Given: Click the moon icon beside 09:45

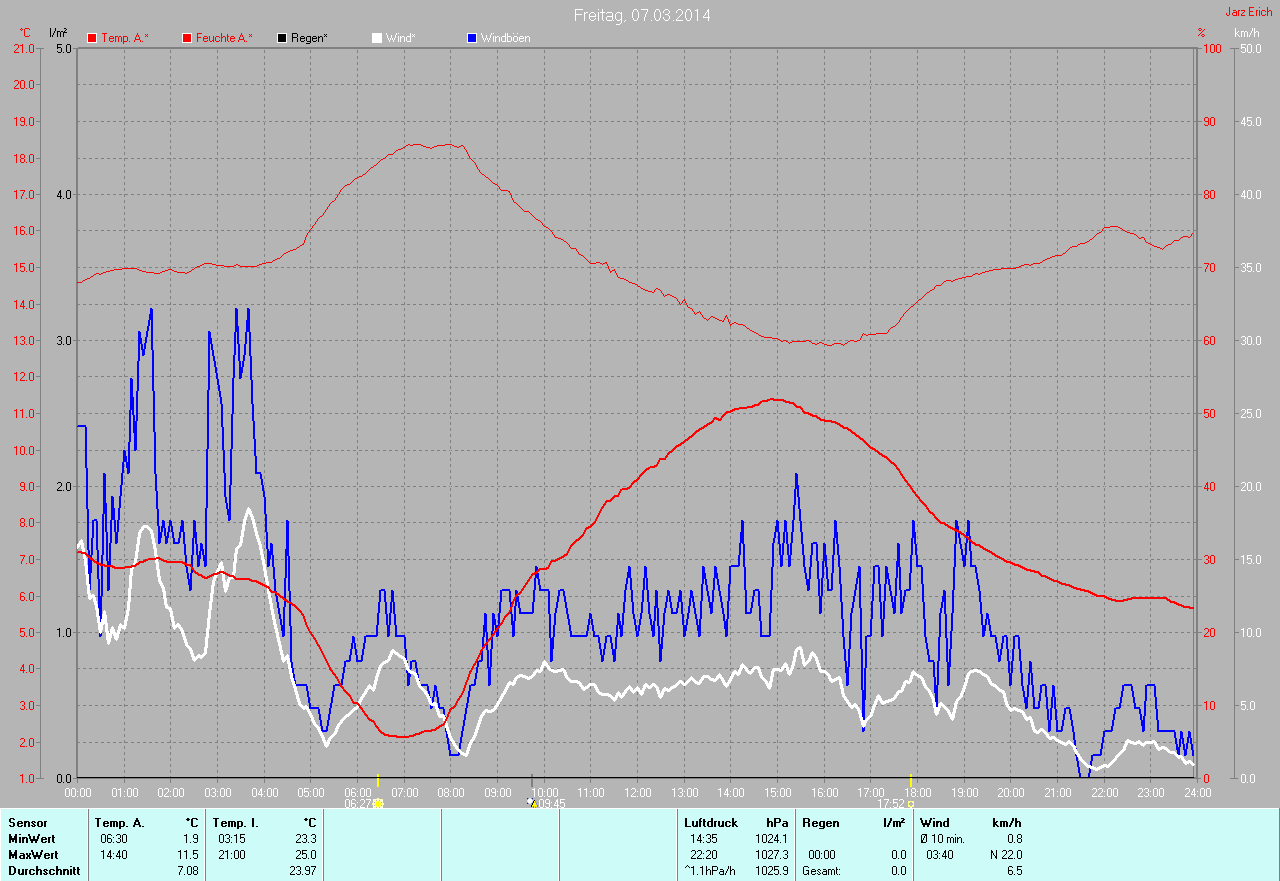Looking at the screenshot, I should (531, 802).
